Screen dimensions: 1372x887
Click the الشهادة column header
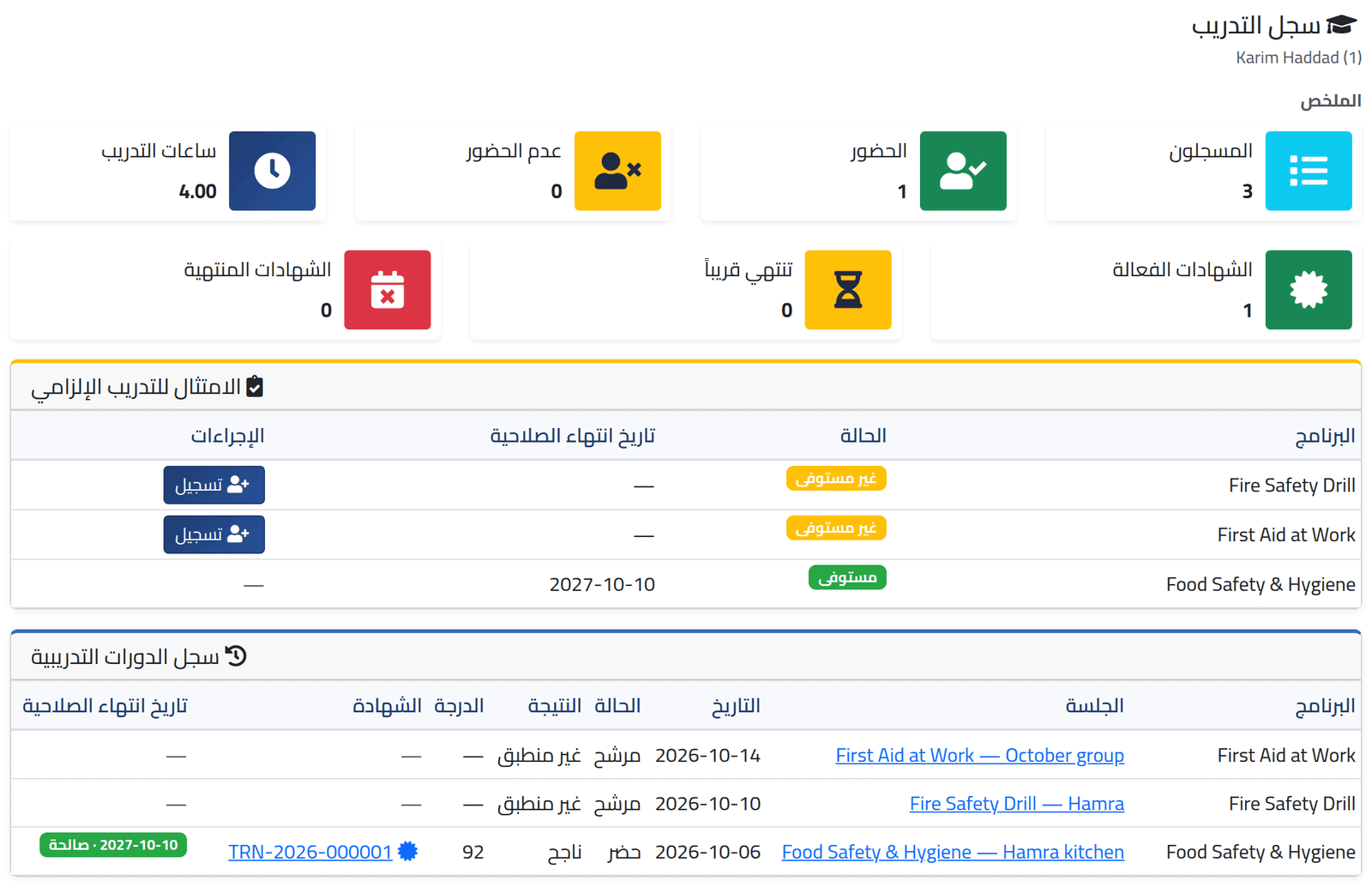[x=388, y=705]
